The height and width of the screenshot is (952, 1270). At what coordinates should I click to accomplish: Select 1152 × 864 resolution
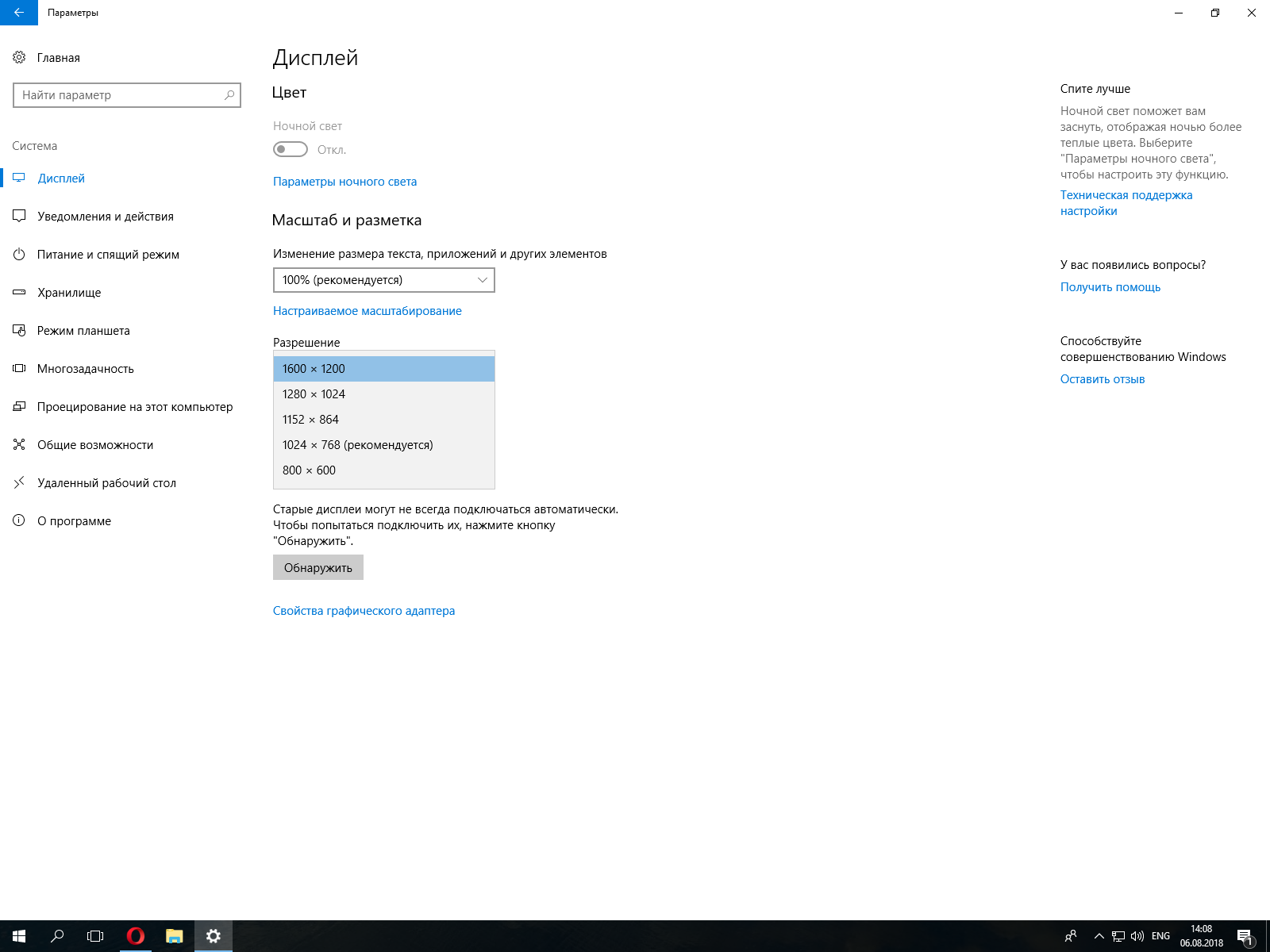pos(384,420)
